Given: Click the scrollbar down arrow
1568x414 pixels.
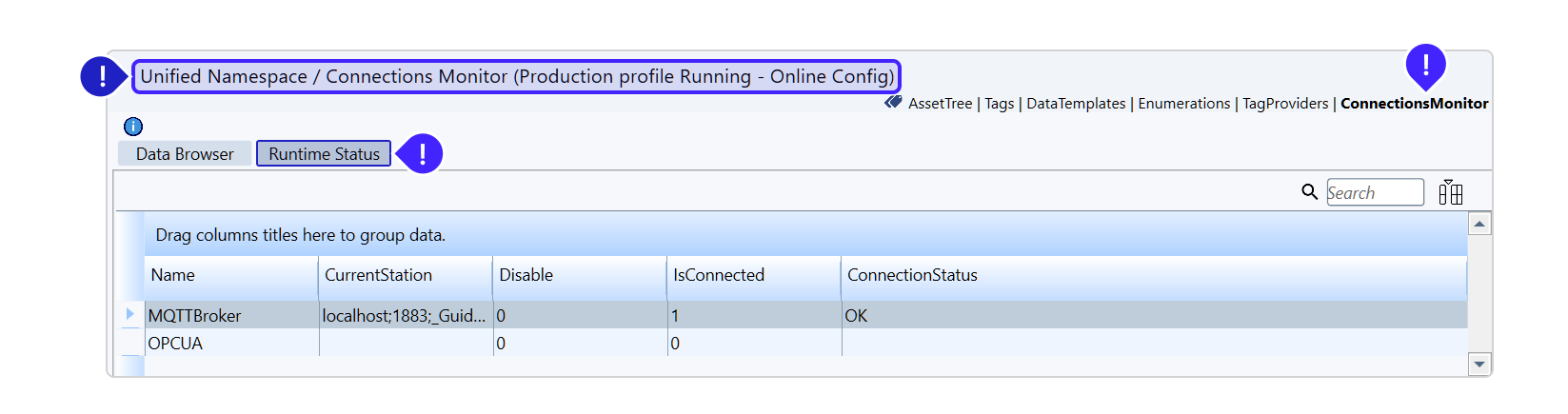Looking at the screenshot, I should point(1479,364).
